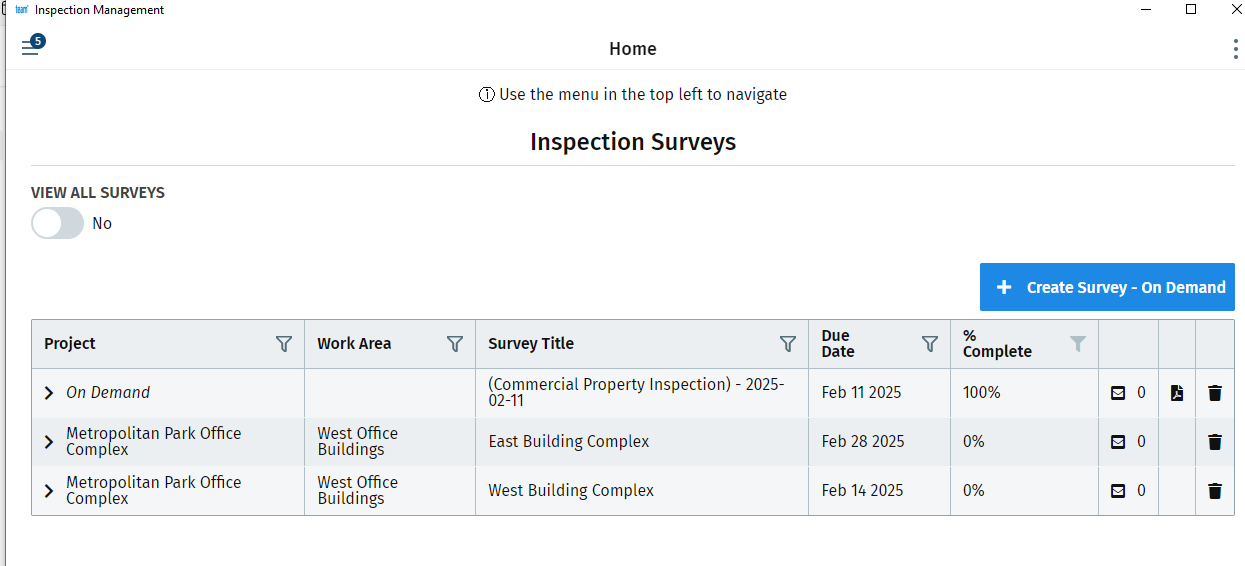Image resolution: width=1245 pixels, height=566 pixels.
Task: Click the % Complete filter icon
Action: [x=1077, y=344]
